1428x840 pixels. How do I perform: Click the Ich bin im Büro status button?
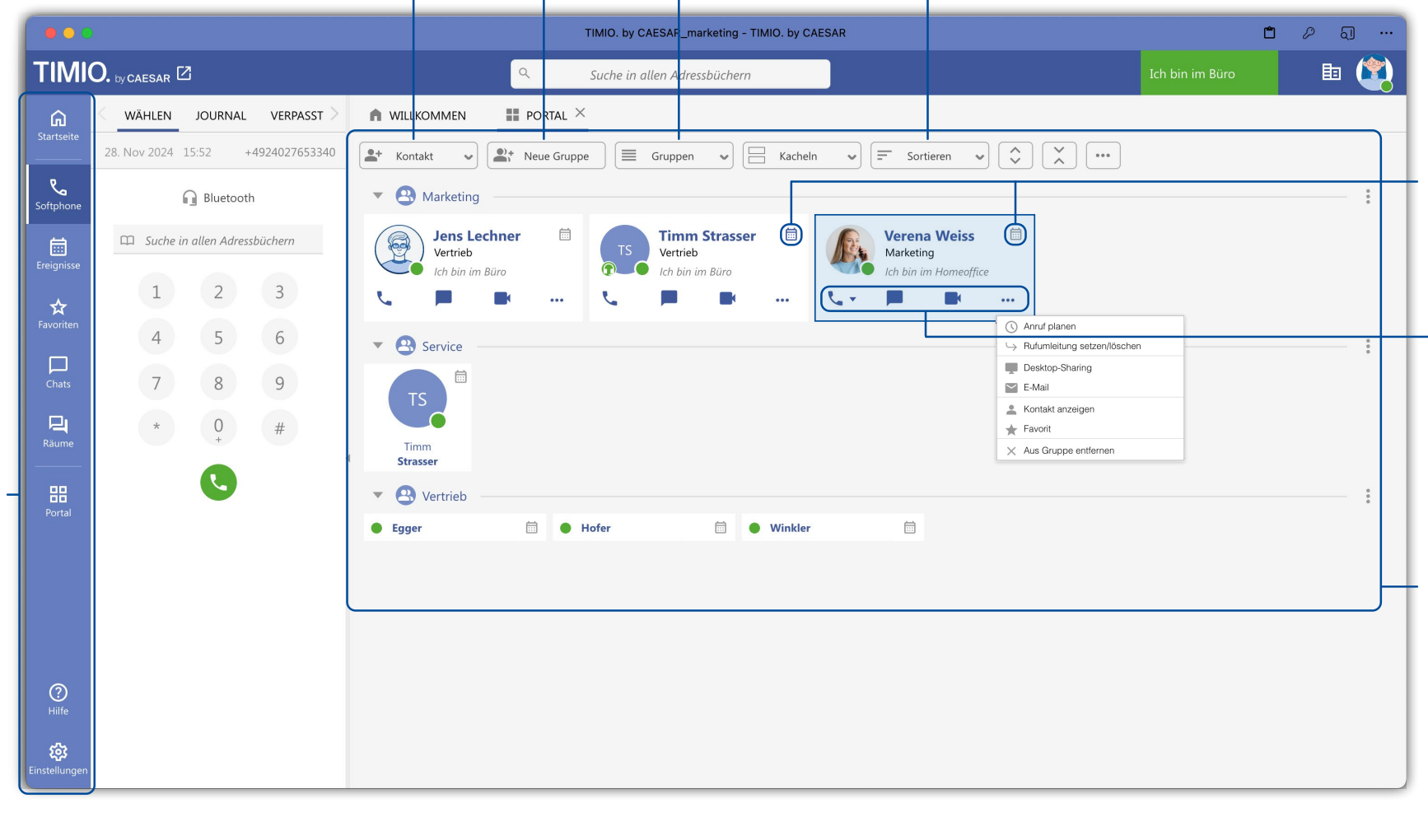tap(1209, 73)
